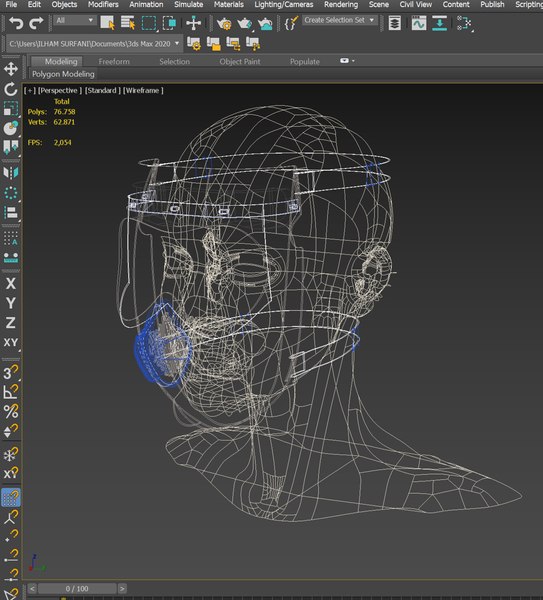Screen dimensions: 543x600
Task: Click the Redo arrow in the toolbar
Action: coord(36,23)
